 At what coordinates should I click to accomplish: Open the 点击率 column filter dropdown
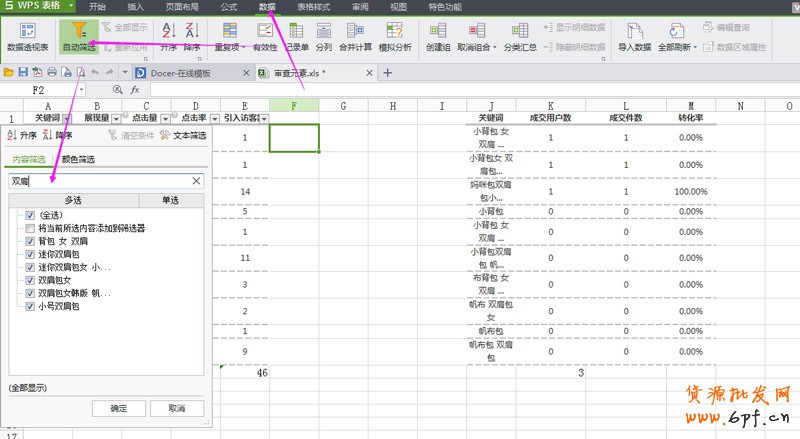[x=212, y=119]
